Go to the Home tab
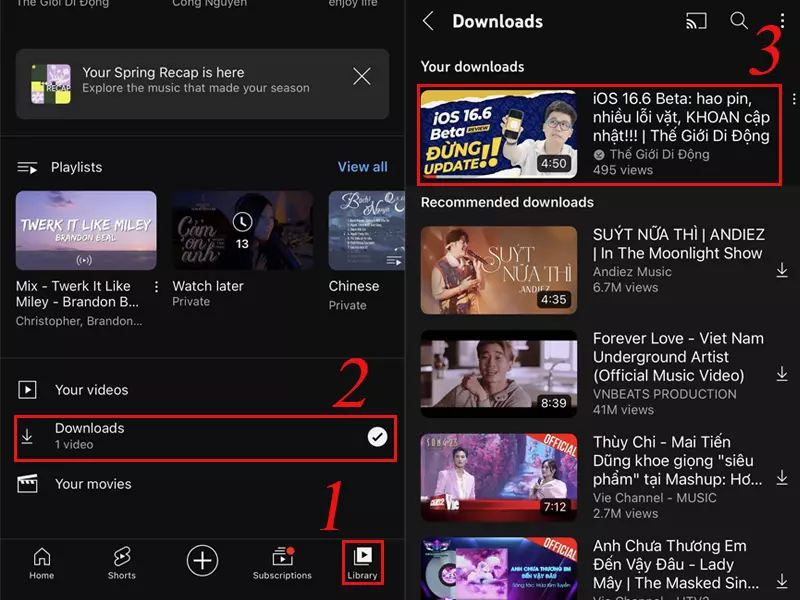 pos(41,563)
